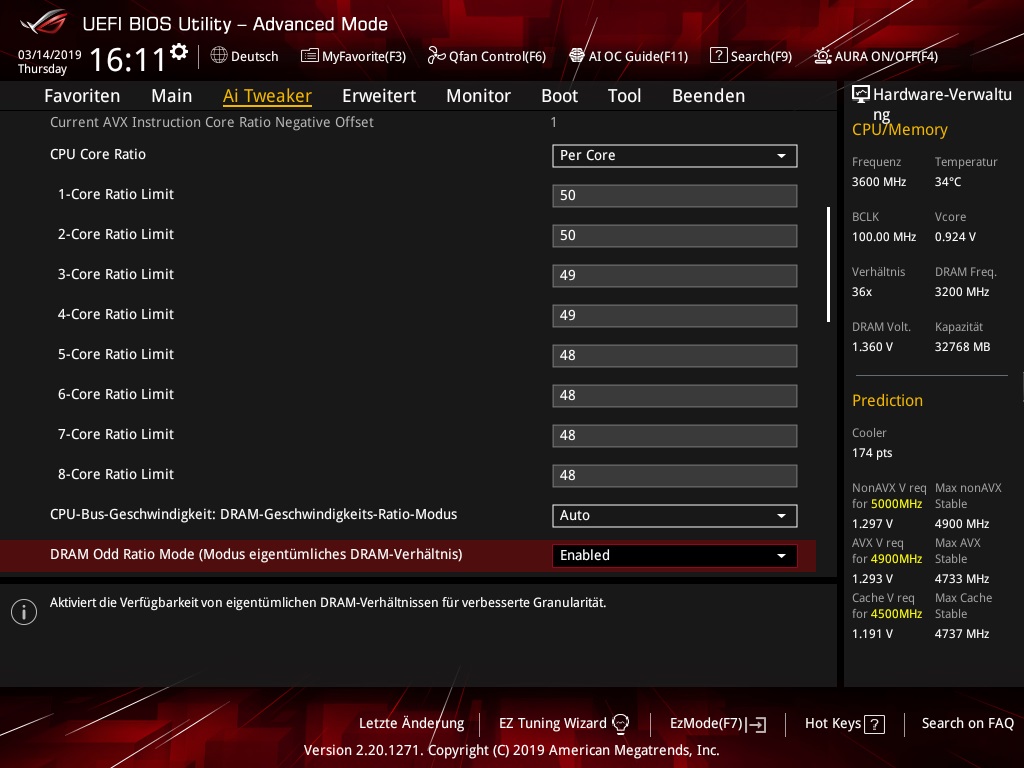The width and height of the screenshot is (1024, 768).
Task: Click the CPU/Memory heading
Action: point(899,130)
